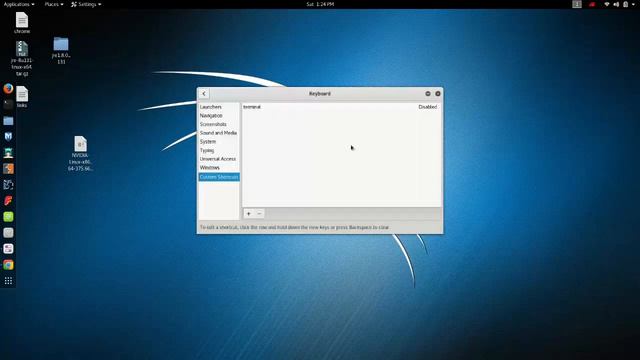Open the white and pink dock application

[8, 249]
